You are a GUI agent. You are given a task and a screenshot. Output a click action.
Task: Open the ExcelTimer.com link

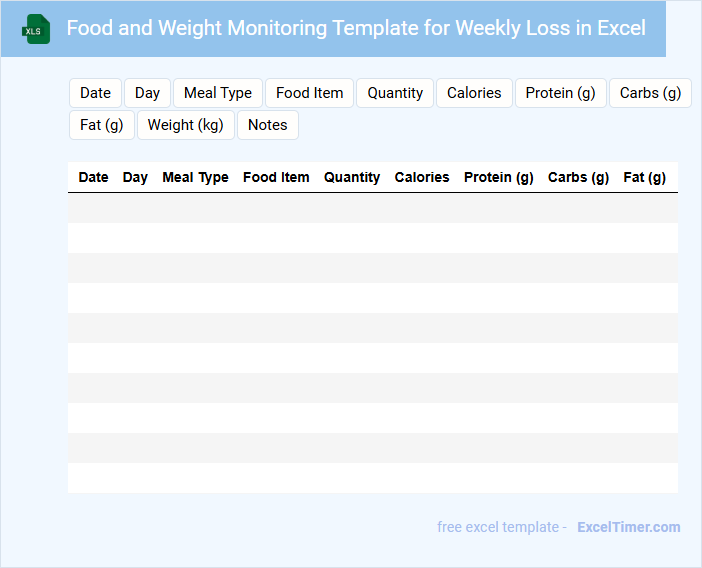pyautogui.click(x=628, y=527)
